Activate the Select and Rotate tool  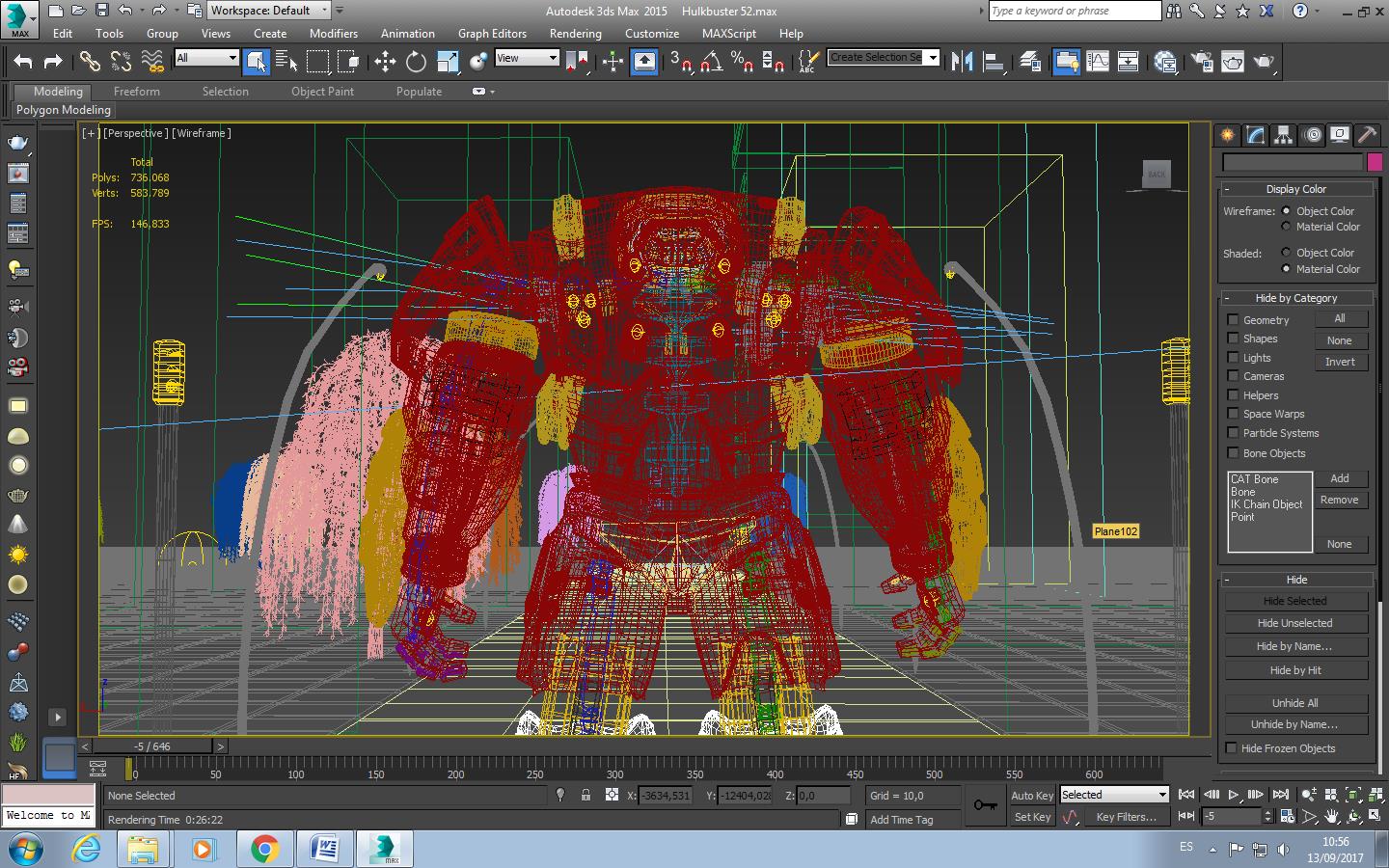pyautogui.click(x=416, y=62)
